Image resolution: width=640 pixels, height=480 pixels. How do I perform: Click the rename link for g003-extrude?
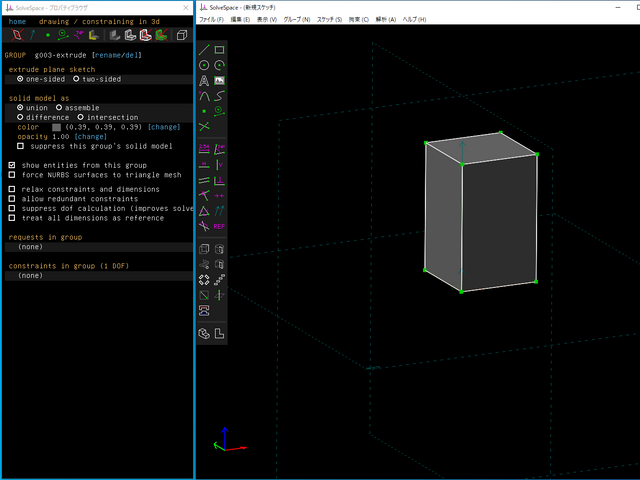click(108, 55)
